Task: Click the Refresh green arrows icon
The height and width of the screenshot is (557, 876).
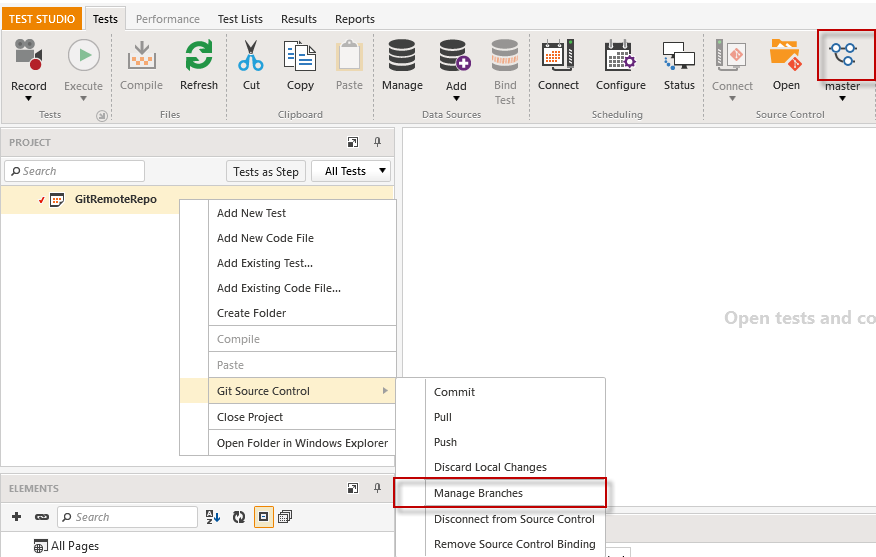Action: (x=199, y=55)
